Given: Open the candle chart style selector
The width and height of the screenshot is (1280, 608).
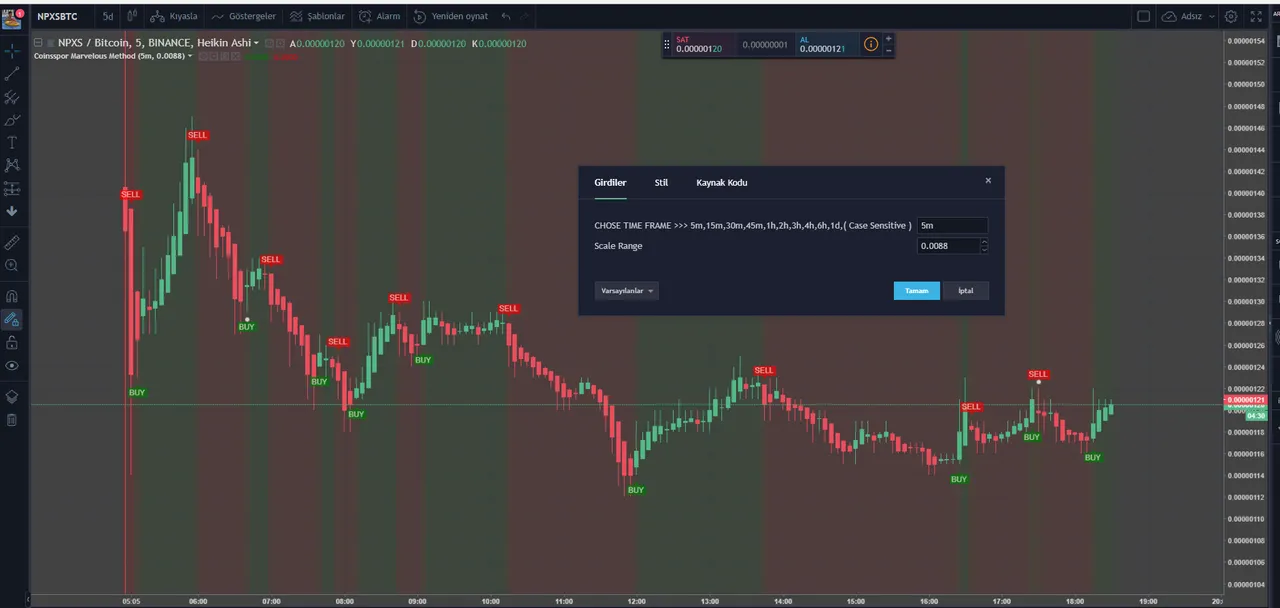Looking at the screenshot, I should (x=132, y=17).
